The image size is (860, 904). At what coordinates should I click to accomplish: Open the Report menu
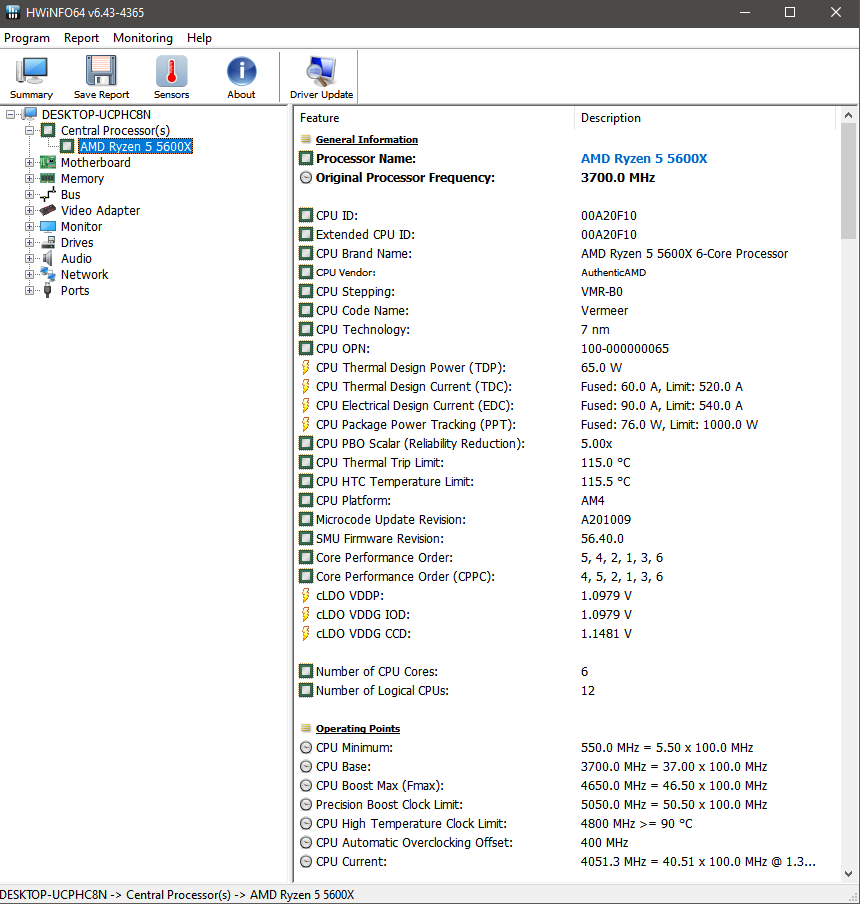81,38
